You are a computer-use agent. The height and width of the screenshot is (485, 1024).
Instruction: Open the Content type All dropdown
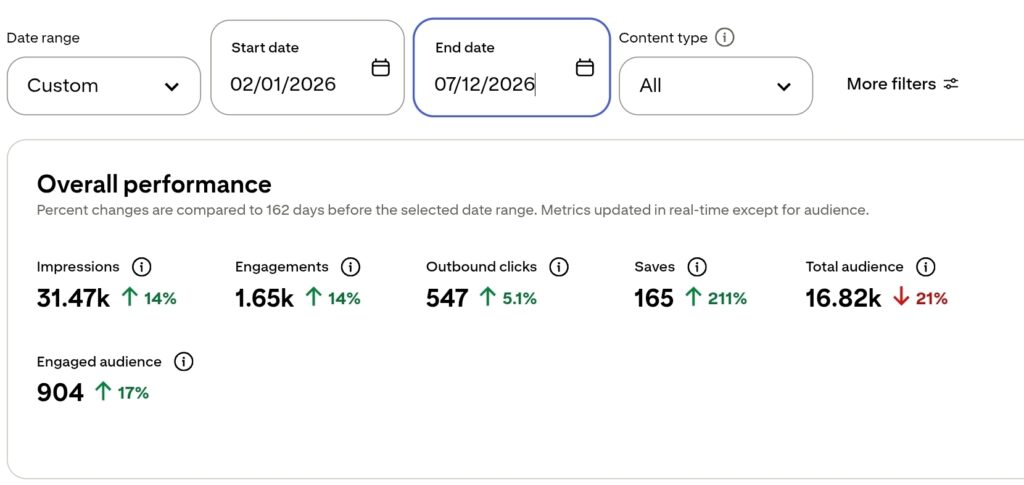[716, 86]
